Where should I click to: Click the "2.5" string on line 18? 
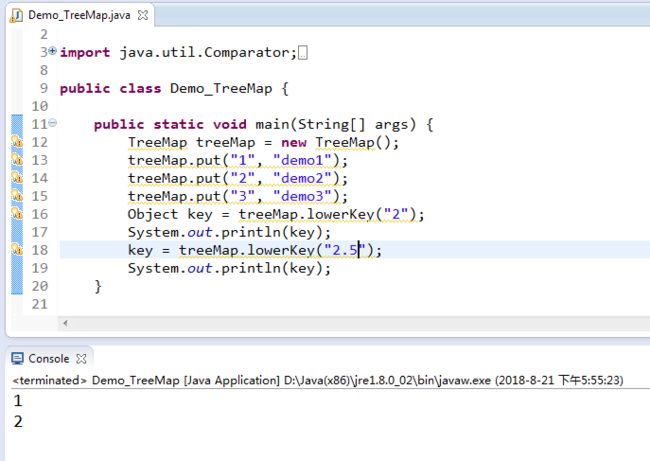[x=345, y=250]
